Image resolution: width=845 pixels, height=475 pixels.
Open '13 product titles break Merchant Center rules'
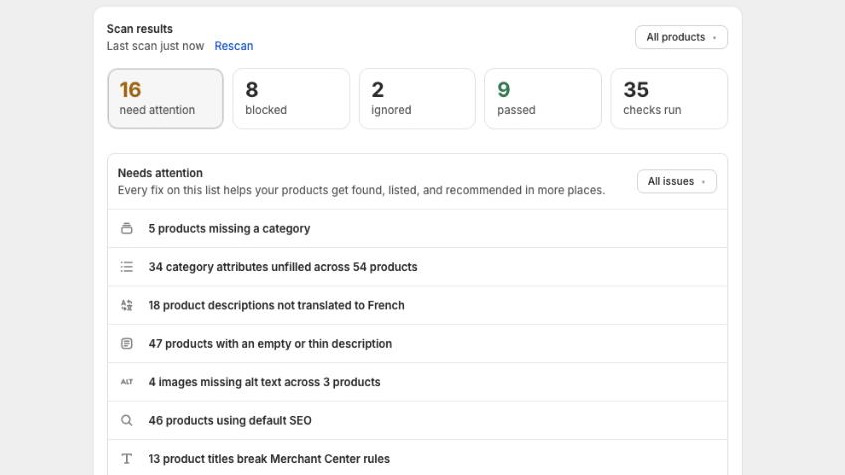418,459
